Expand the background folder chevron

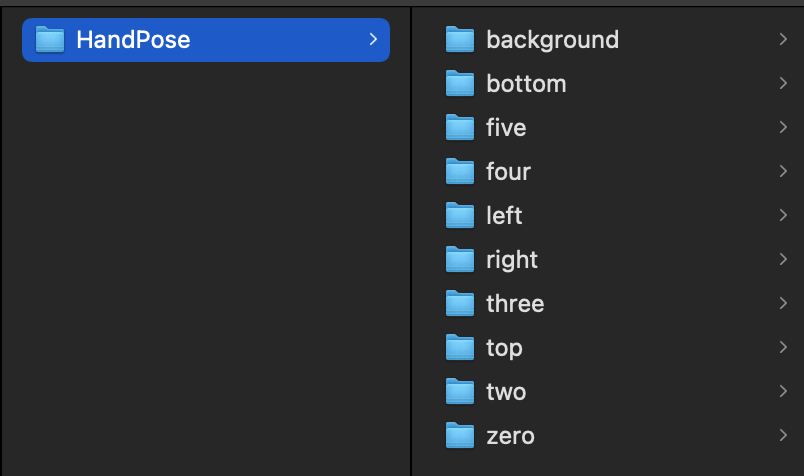coord(782,40)
